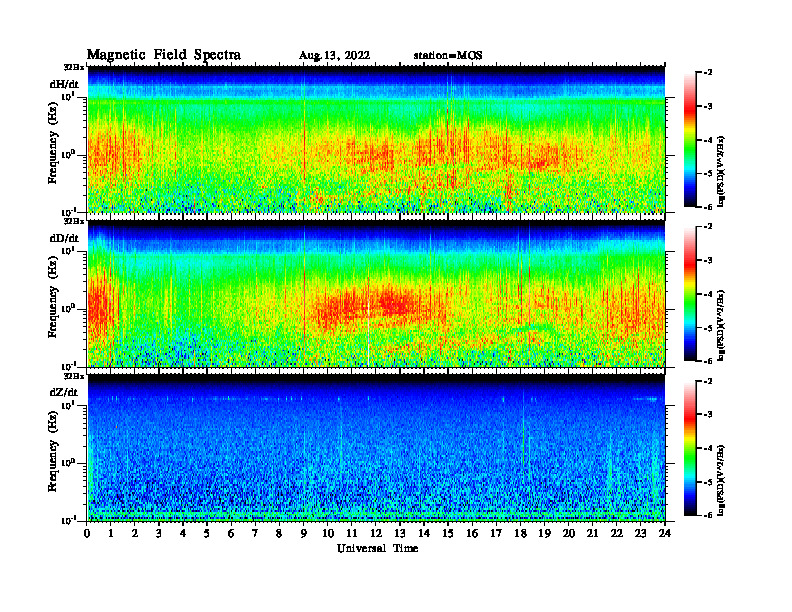Click the -6 value on dH/dt color bar

(x=708, y=207)
